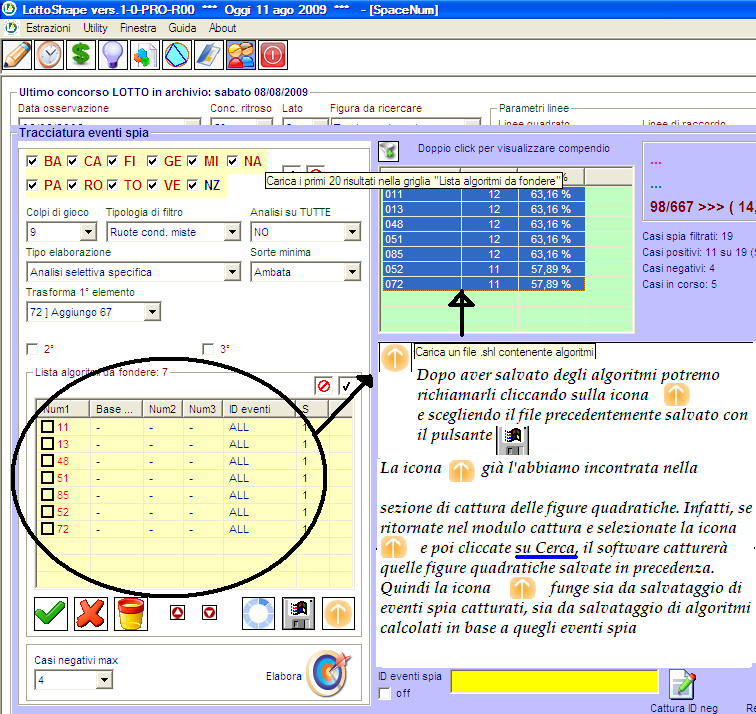The image size is (756, 714).
Task: Click the red power icon in the toolbar
Action: (x=273, y=54)
